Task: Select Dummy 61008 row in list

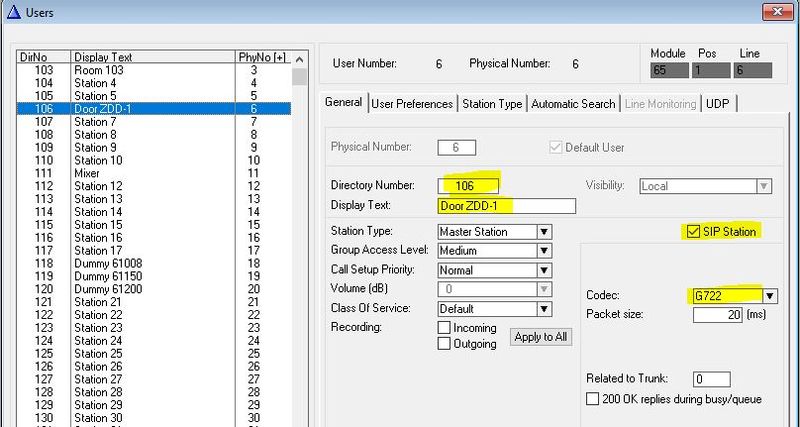Action: click(154, 263)
